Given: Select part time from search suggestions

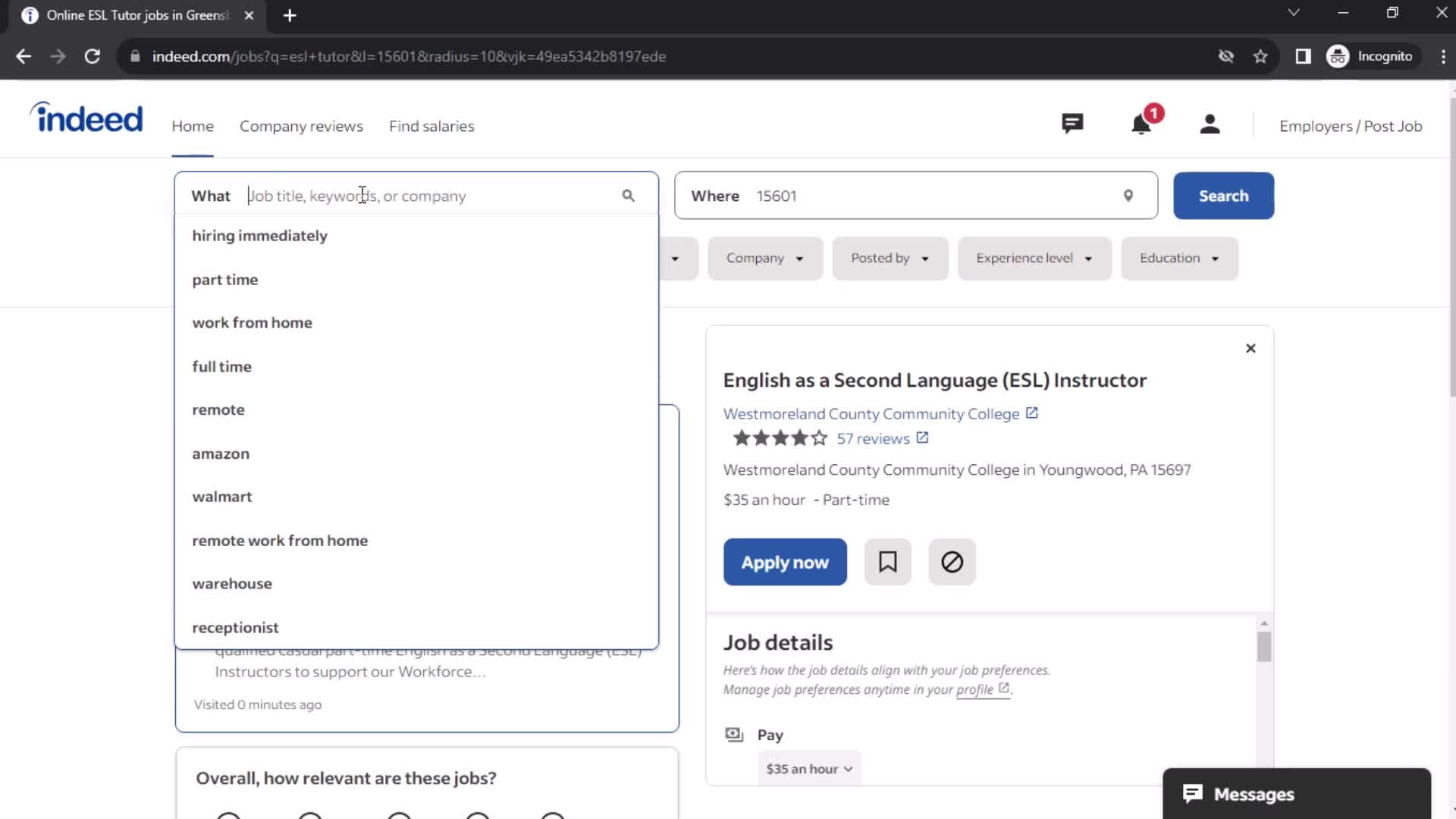Looking at the screenshot, I should tap(224, 279).
